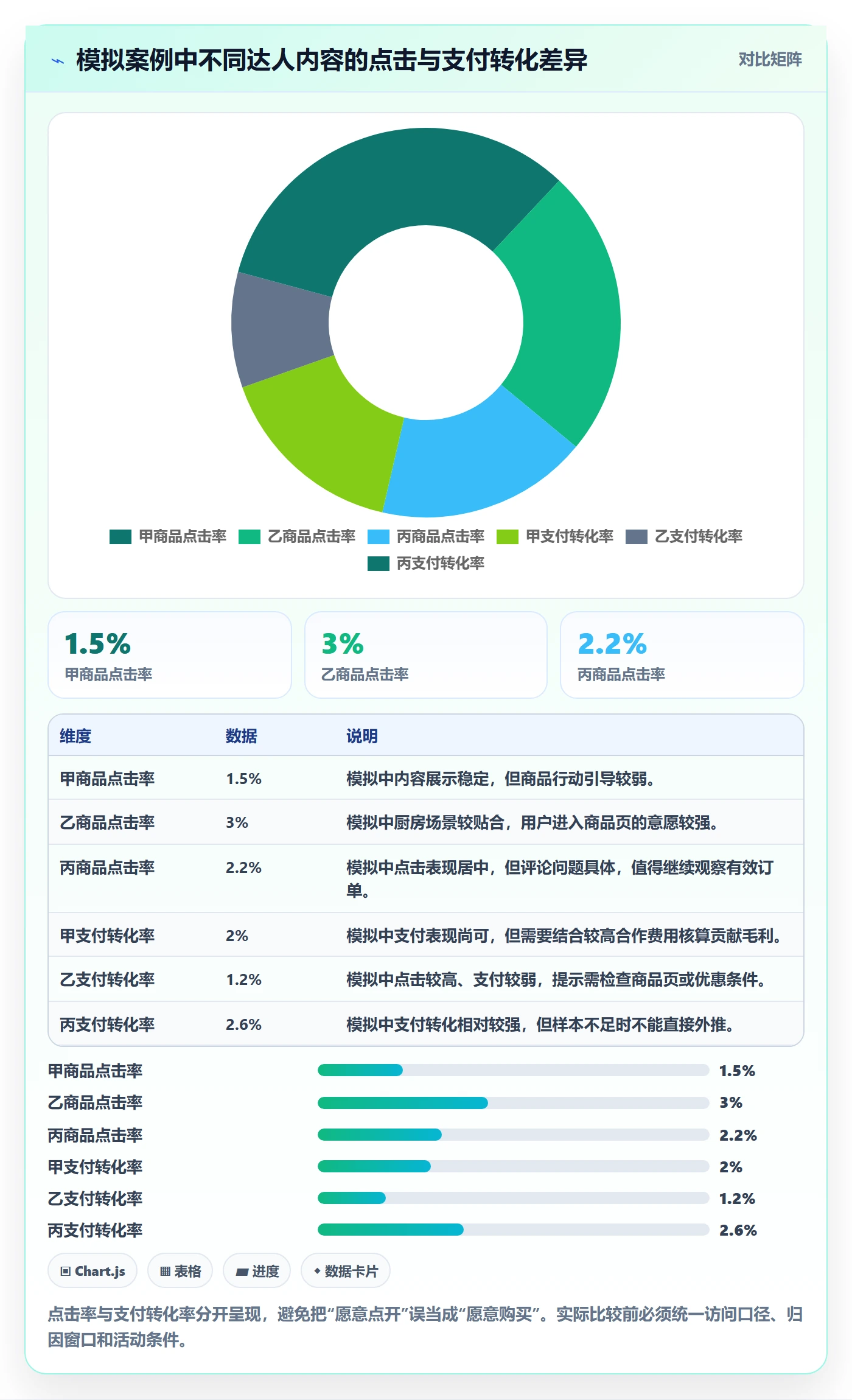Screen dimensions: 852x1400
Task: Toggle the 乙商品点击率 legend swatch
Action: (x=250, y=537)
